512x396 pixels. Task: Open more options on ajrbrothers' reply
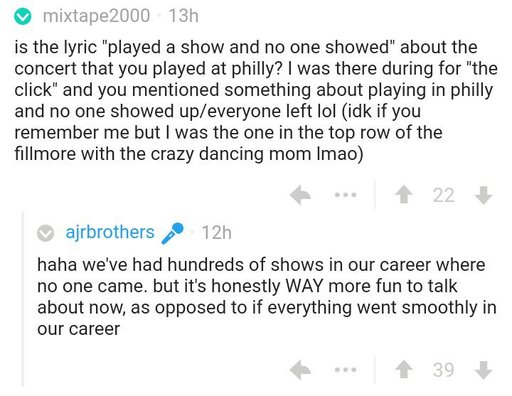(346, 369)
